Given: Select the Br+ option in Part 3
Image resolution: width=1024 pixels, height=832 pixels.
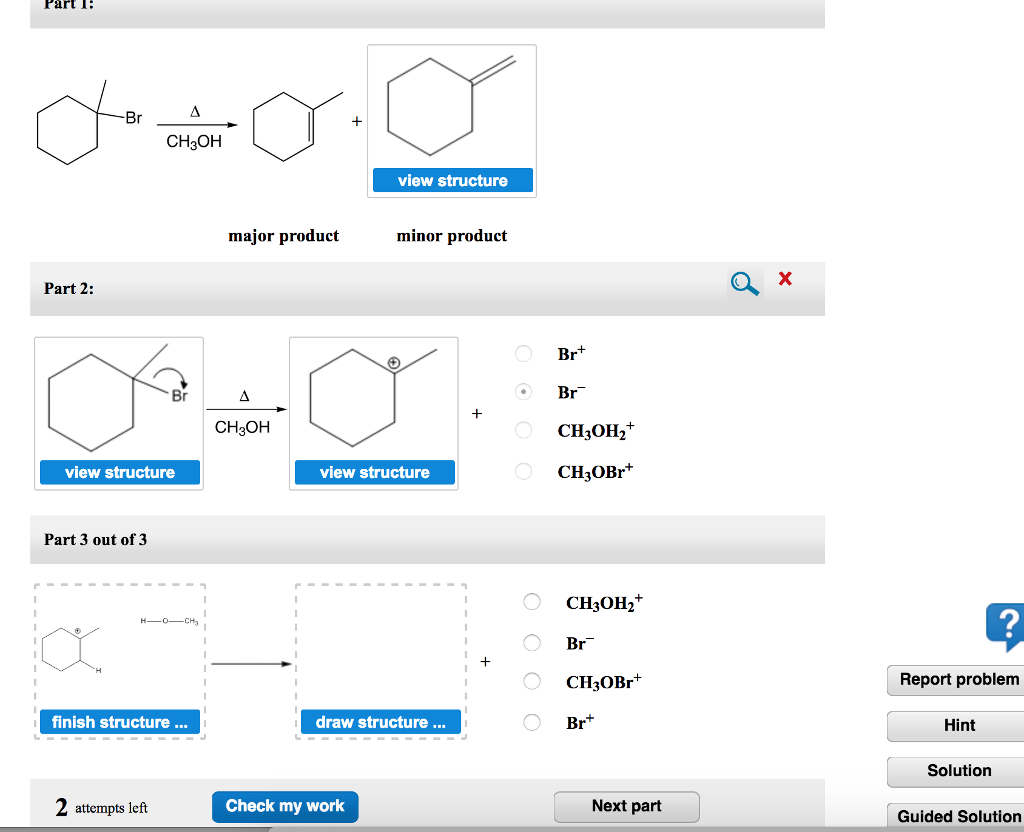Looking at the screenshot, I should [x=531, y=722].
